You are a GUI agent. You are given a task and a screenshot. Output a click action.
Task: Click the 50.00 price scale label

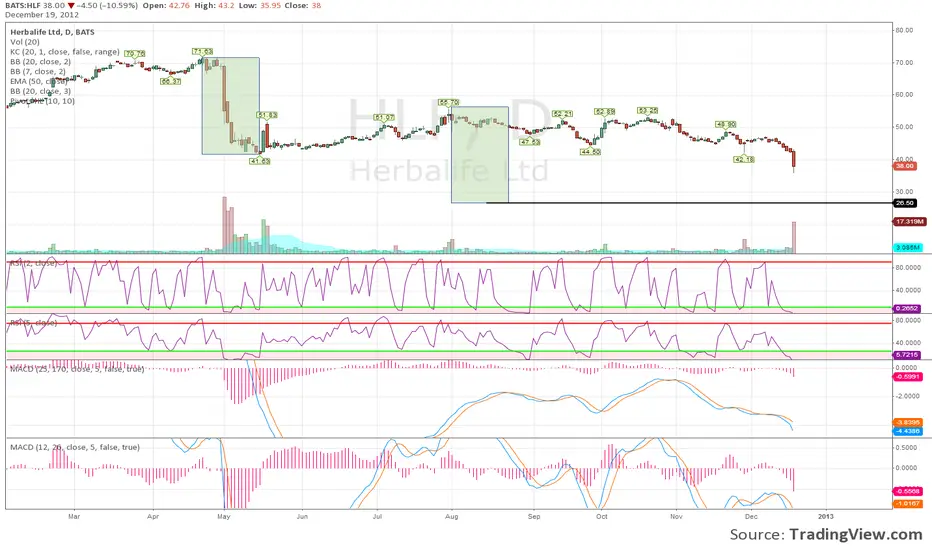(905, 127)
